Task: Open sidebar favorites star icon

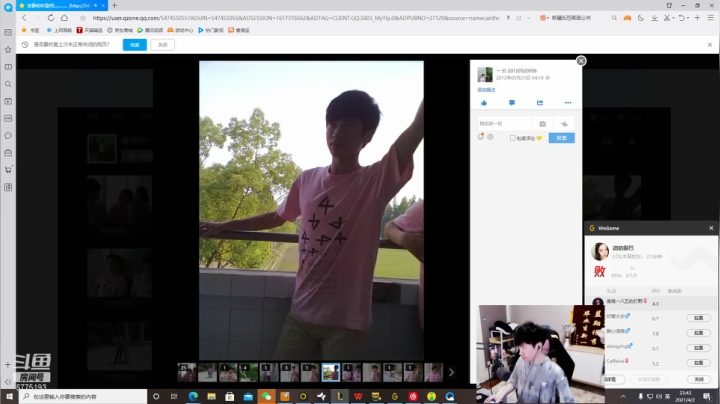Action: [8, 50]
